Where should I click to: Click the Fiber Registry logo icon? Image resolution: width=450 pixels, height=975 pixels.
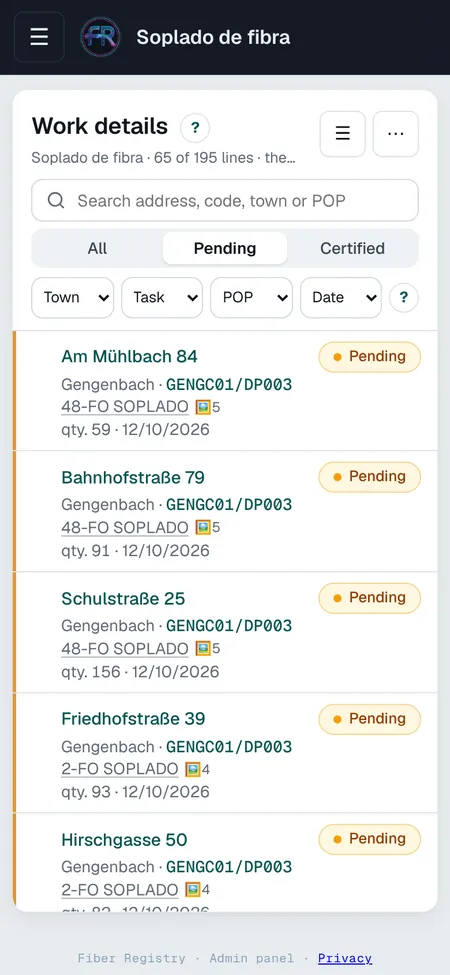tap(101, 37)
